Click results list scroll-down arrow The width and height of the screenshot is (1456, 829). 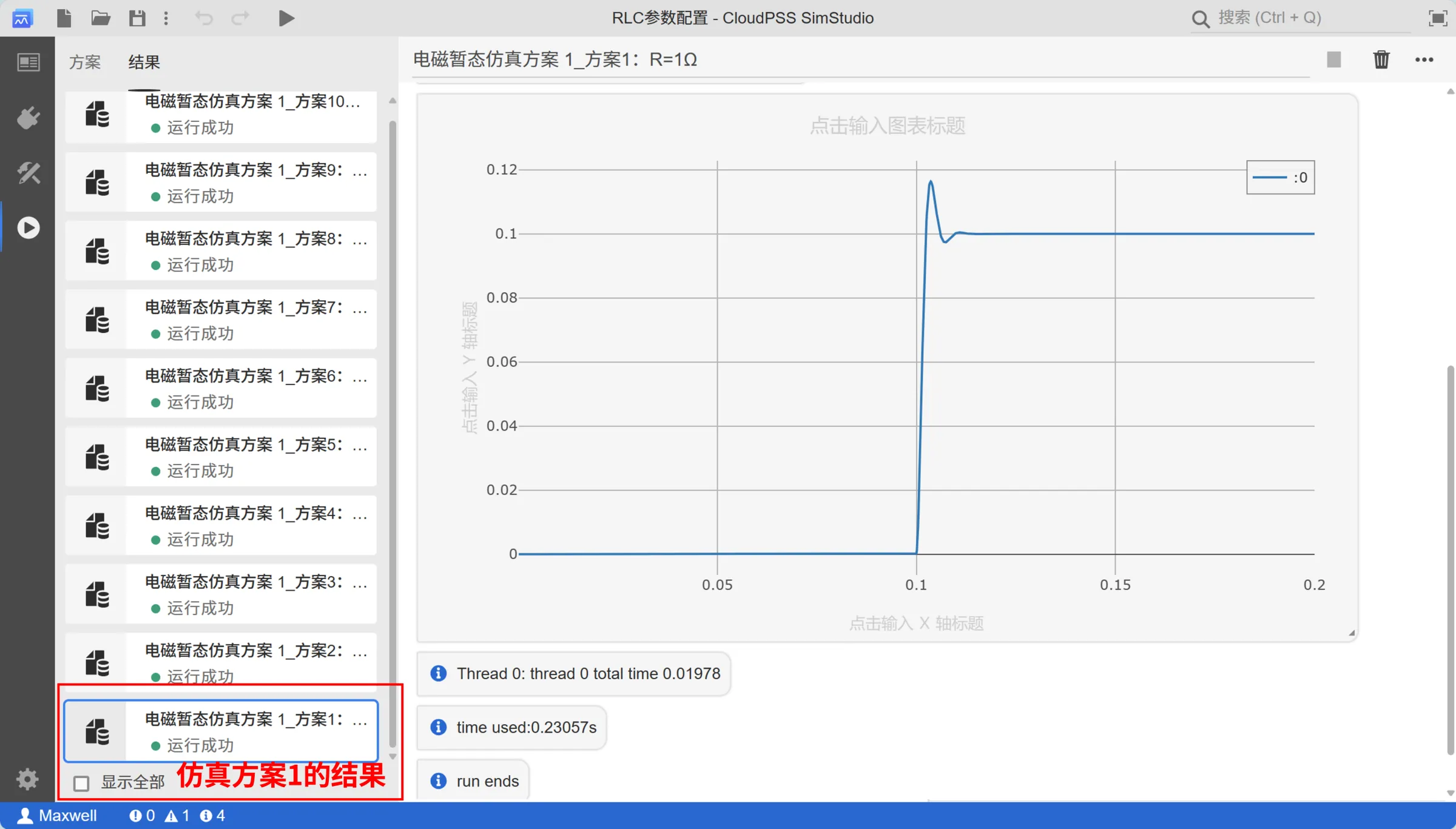(393, 756)
